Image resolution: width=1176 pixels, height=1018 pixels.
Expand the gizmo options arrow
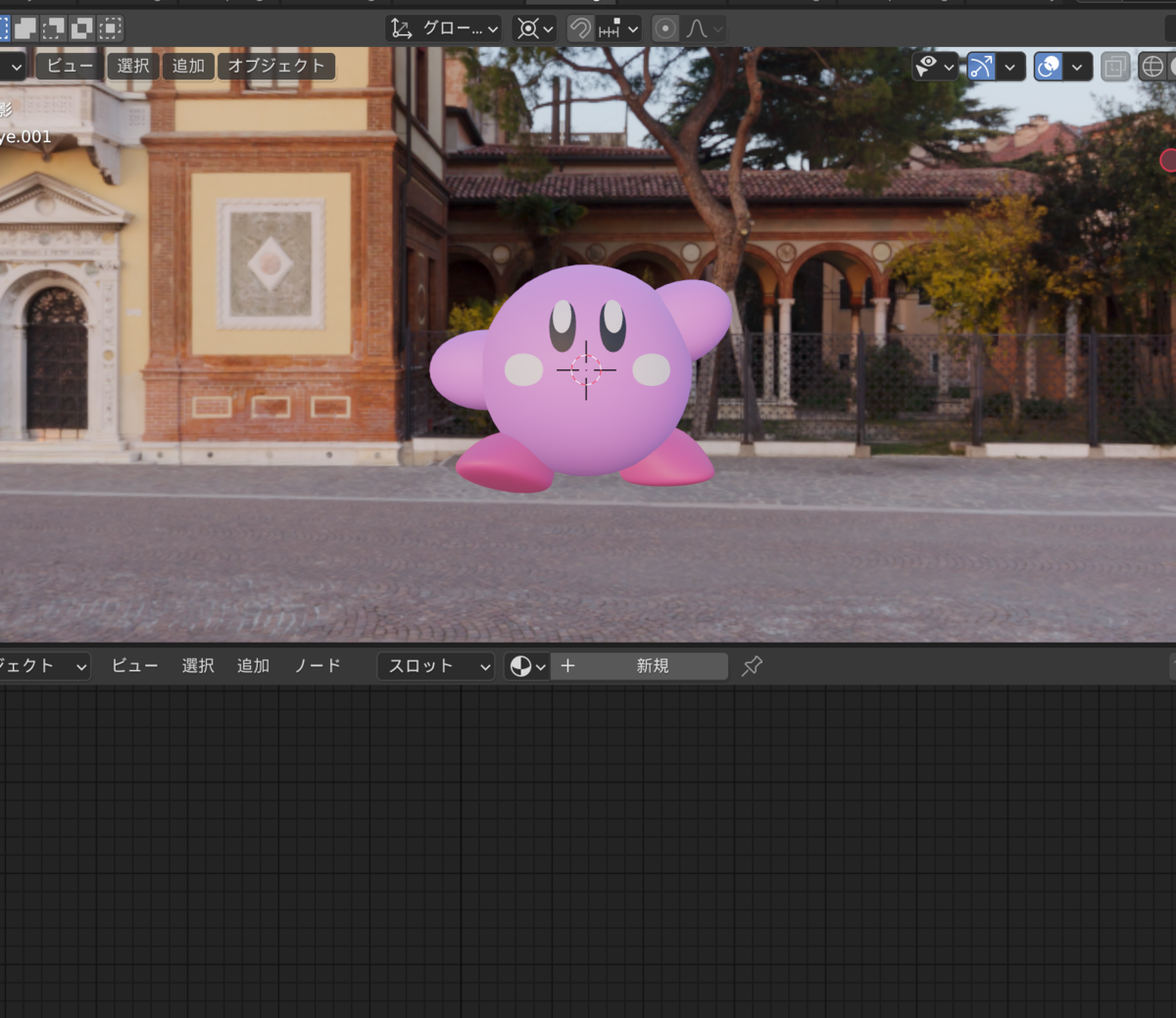(x=1010, y=67)
